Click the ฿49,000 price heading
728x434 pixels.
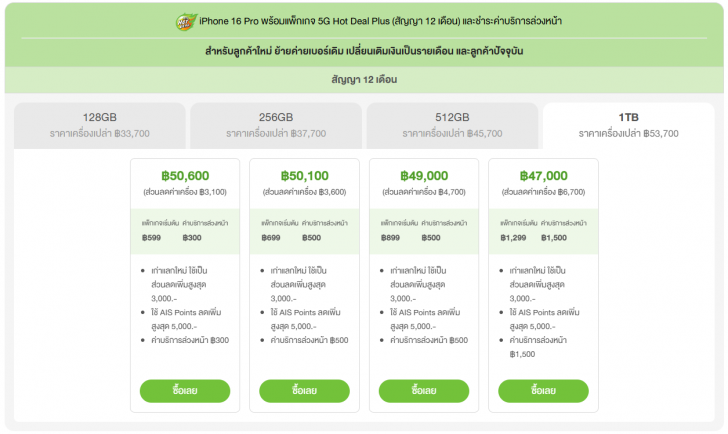click(424, 175)
